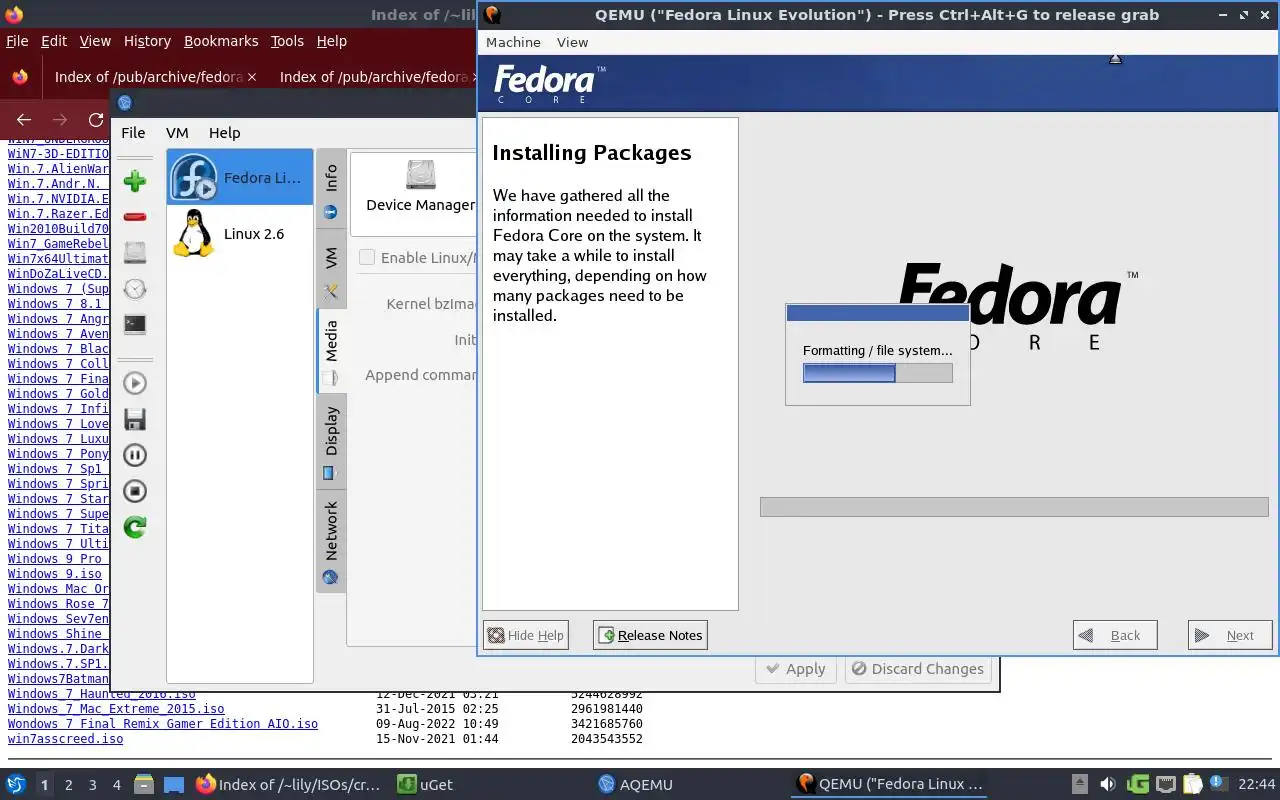The height and width of the screenshot is (800, 1280).
Task: Select the Linux 2.6 VM entry
Action: (240, 233)
